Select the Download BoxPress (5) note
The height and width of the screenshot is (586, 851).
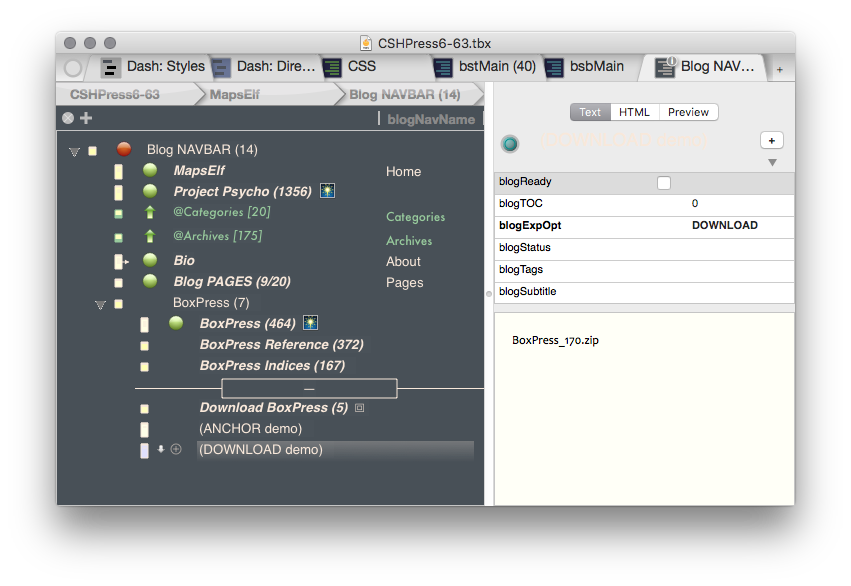click(x=274, y=407)
